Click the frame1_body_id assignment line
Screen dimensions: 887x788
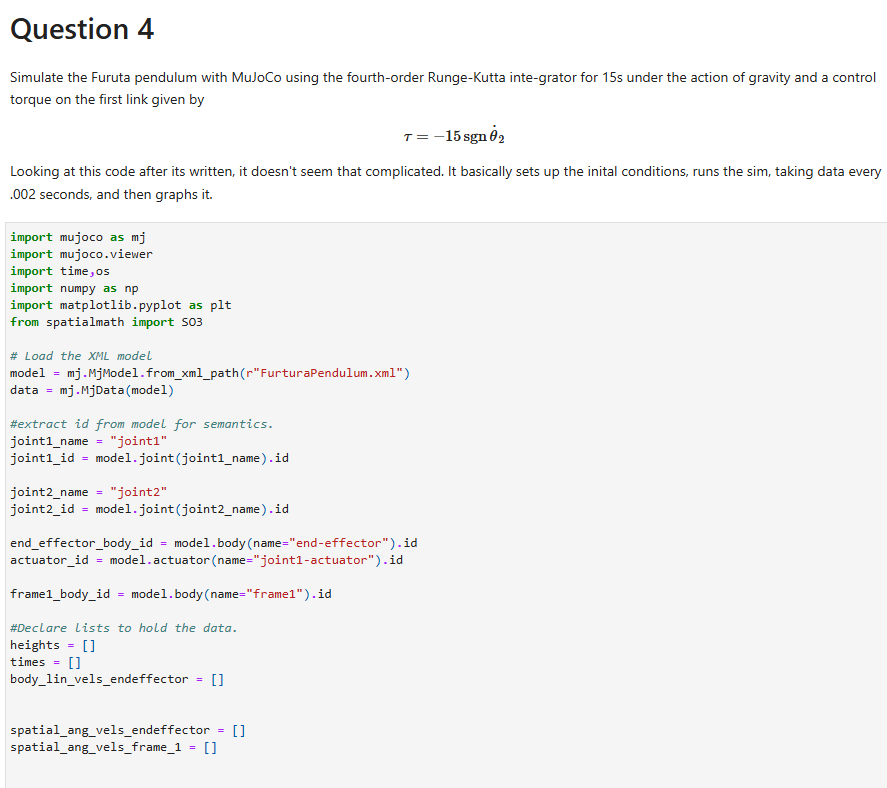tap(171, 593)
